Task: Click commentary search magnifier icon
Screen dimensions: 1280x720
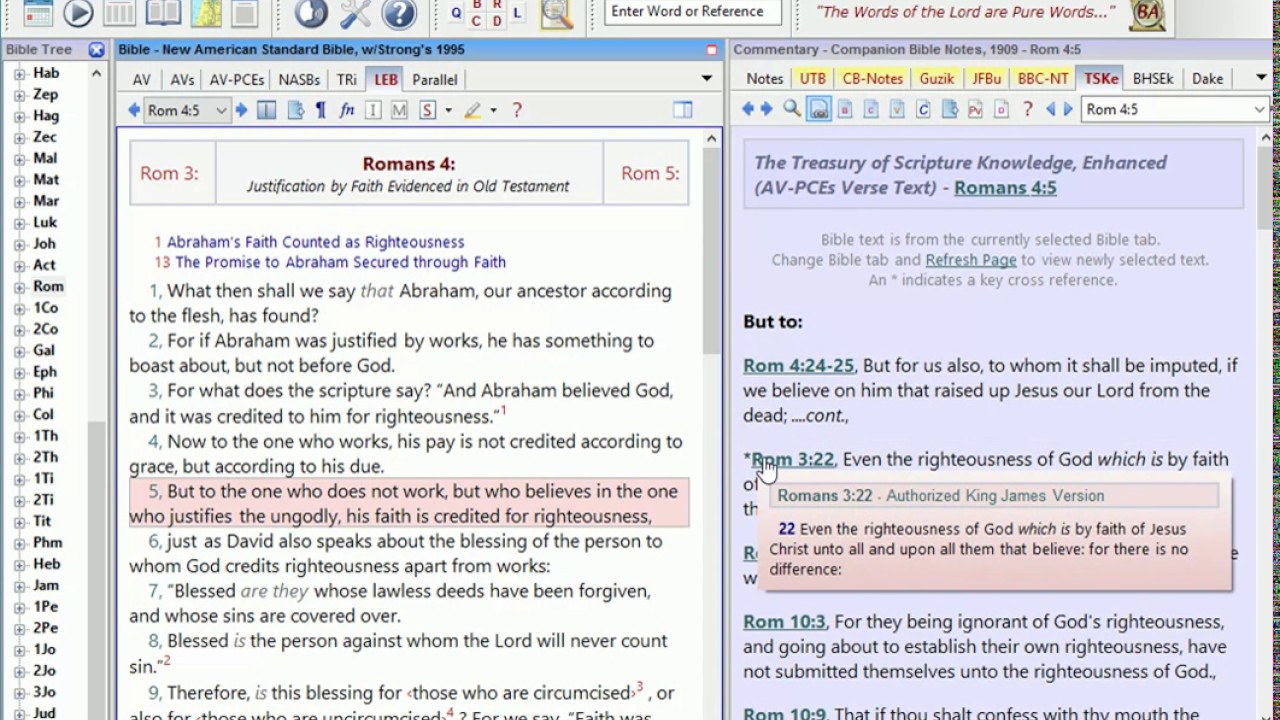Action: tap(792, 110)
